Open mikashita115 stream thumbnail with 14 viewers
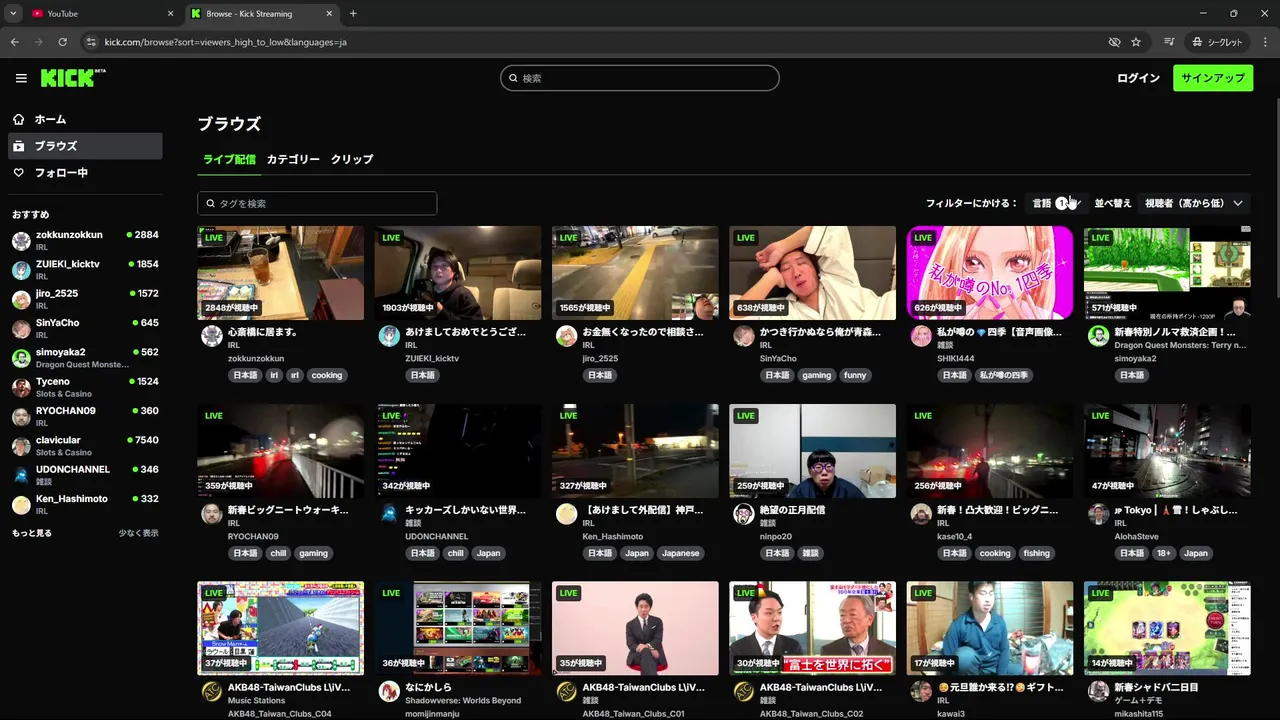 [x=1167, y=629]
